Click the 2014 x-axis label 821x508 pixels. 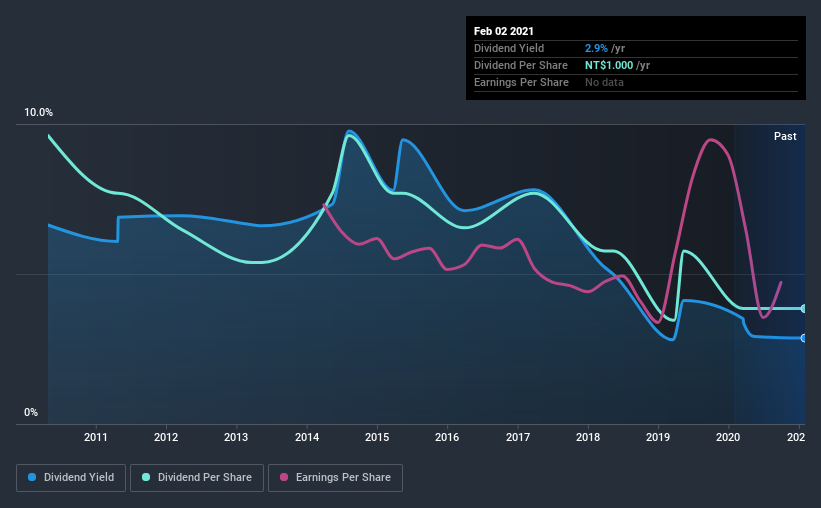click(x=307, y=437)
